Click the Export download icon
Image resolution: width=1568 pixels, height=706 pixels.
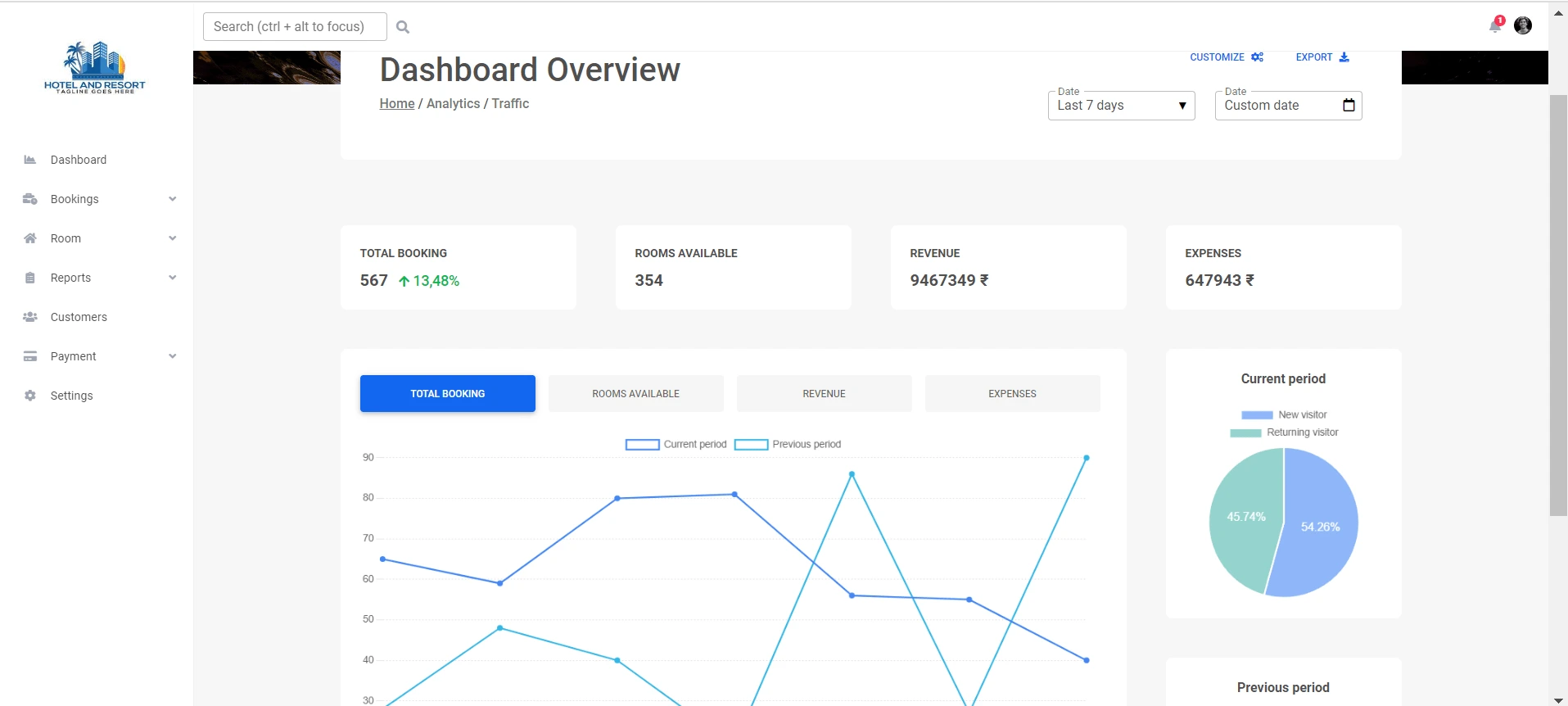pos(1344,57)
